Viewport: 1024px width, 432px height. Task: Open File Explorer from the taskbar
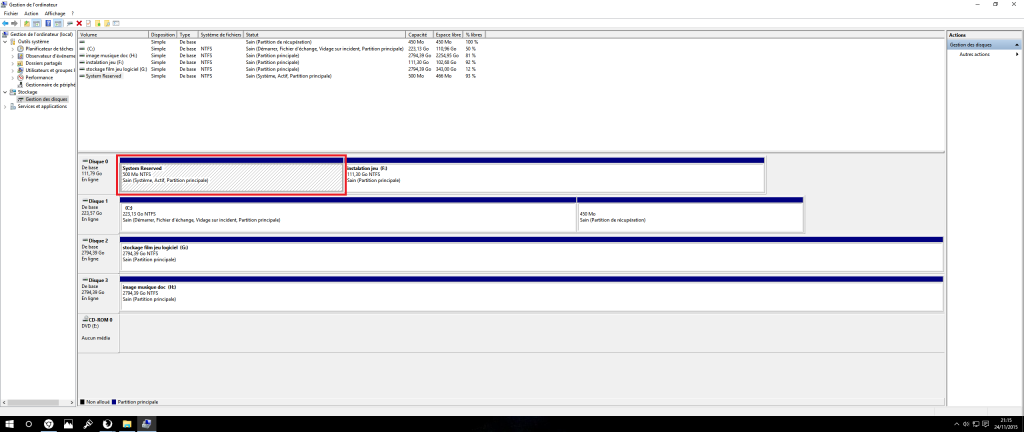[x=127, y=424]
